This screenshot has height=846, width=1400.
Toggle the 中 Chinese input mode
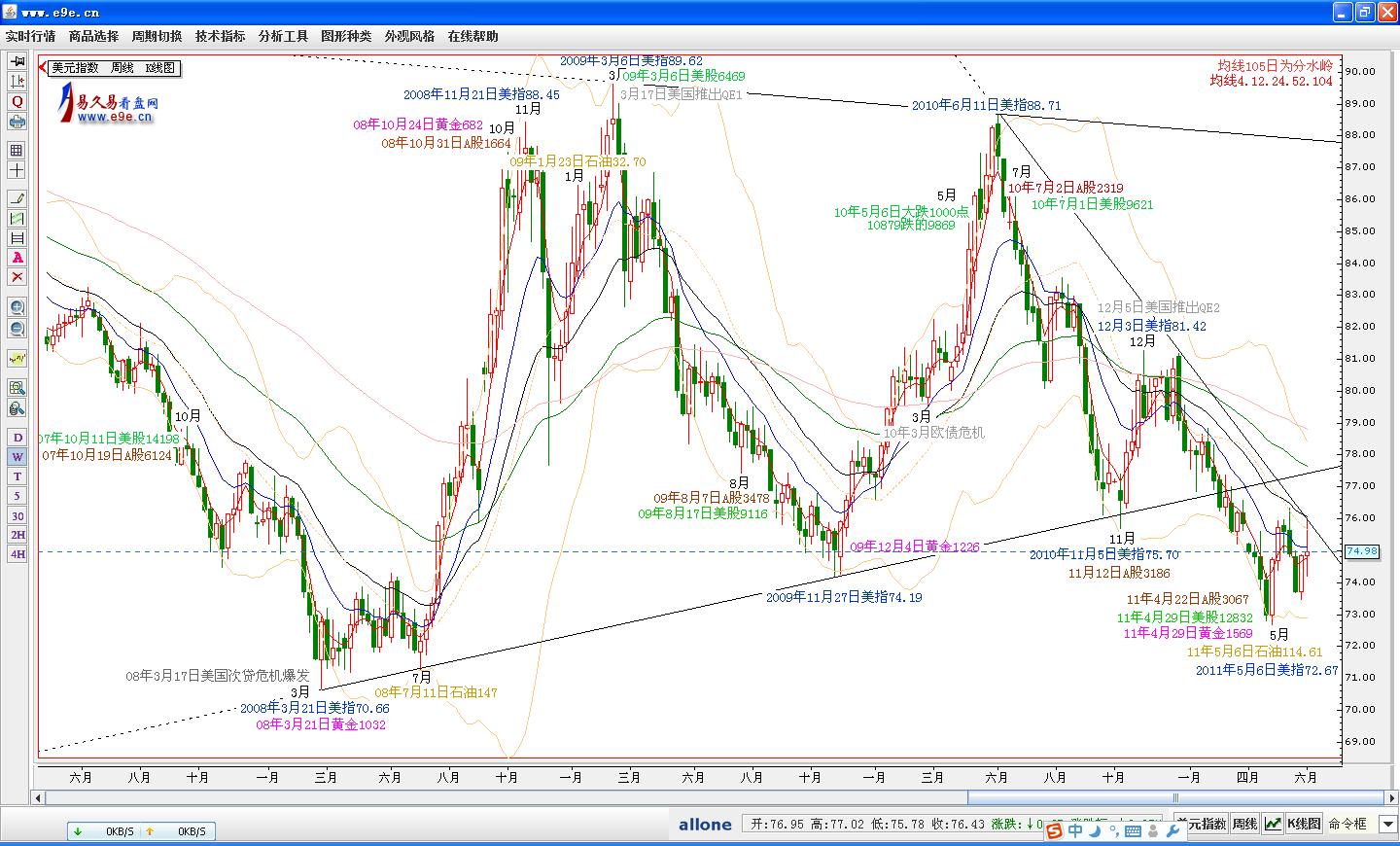point(1075,830)
